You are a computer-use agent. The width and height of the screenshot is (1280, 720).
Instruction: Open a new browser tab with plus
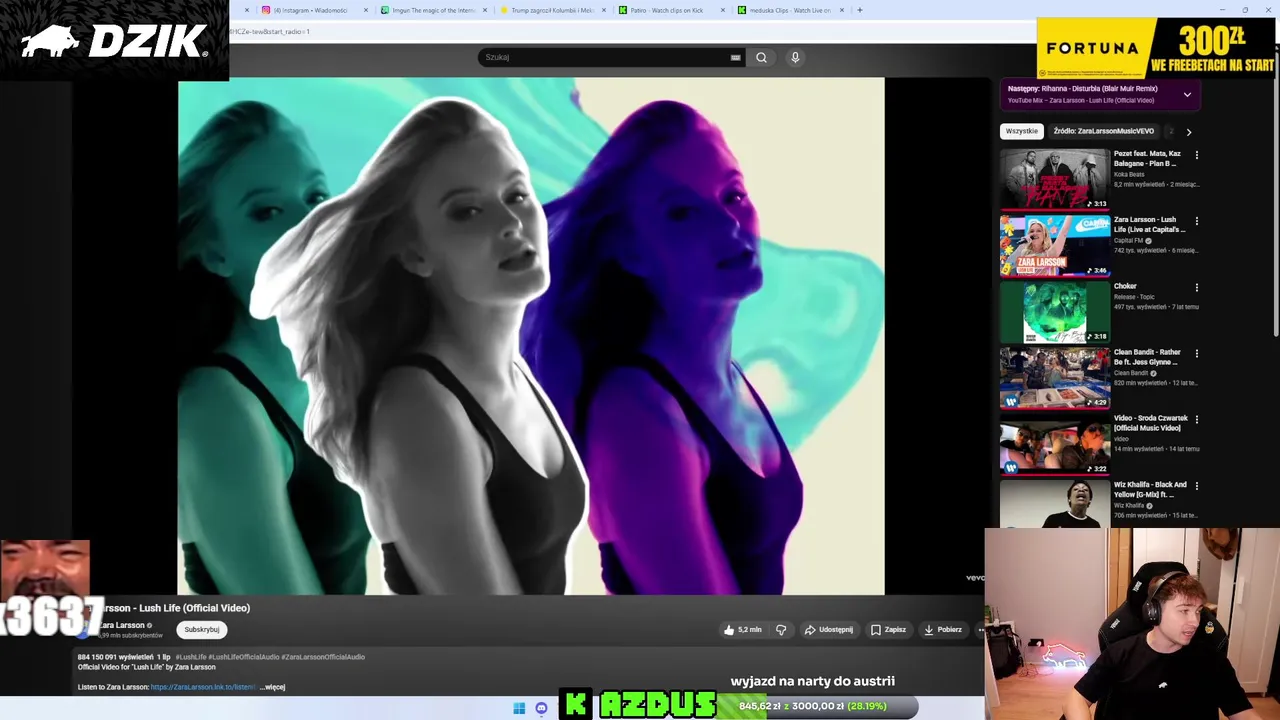tap(859, 10)
